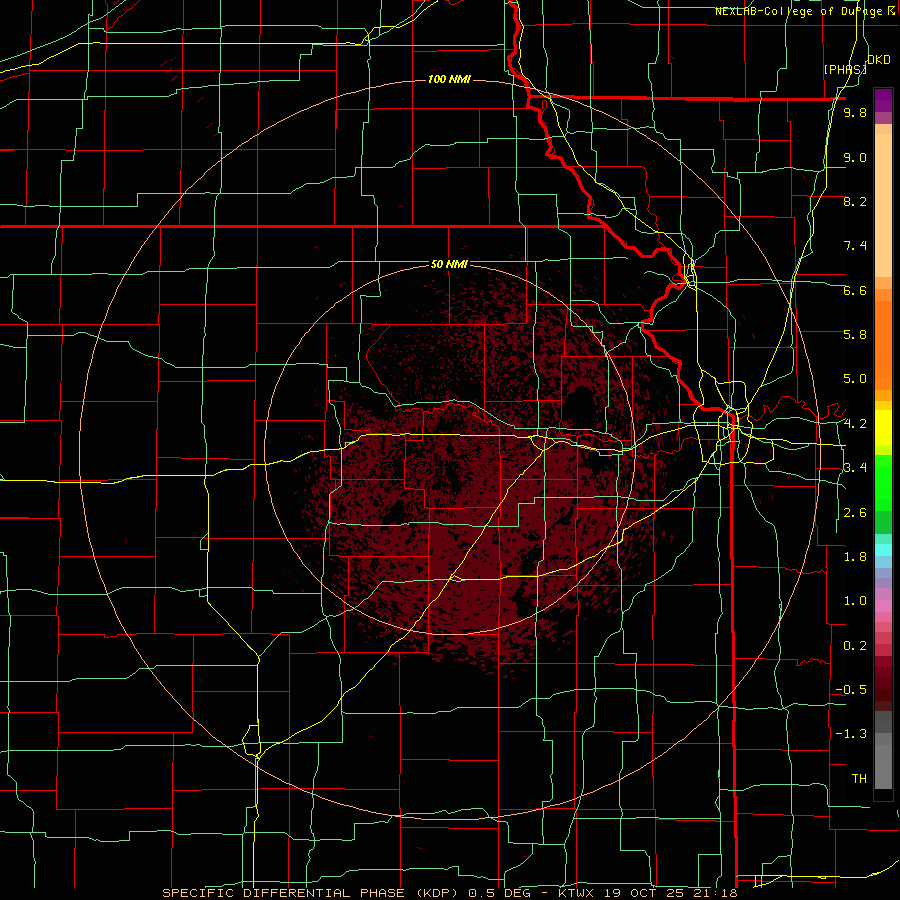
Task: Click the purple top segment of the color bar
Action: (883, 100)
